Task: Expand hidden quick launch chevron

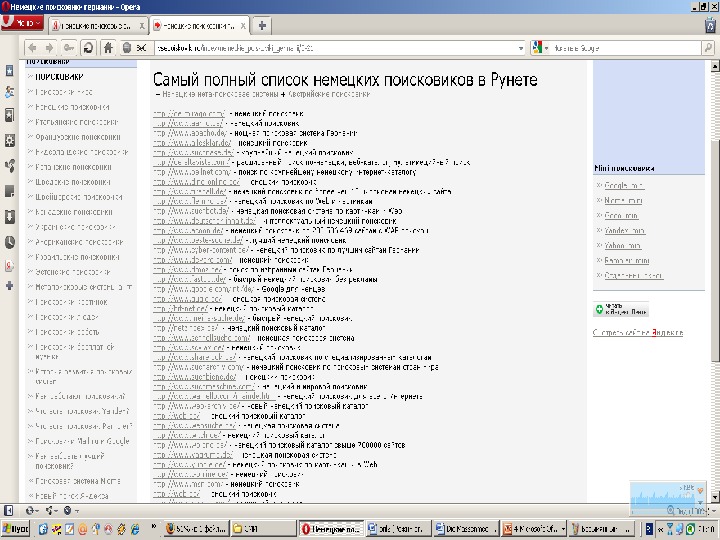Action: (154, 526)
